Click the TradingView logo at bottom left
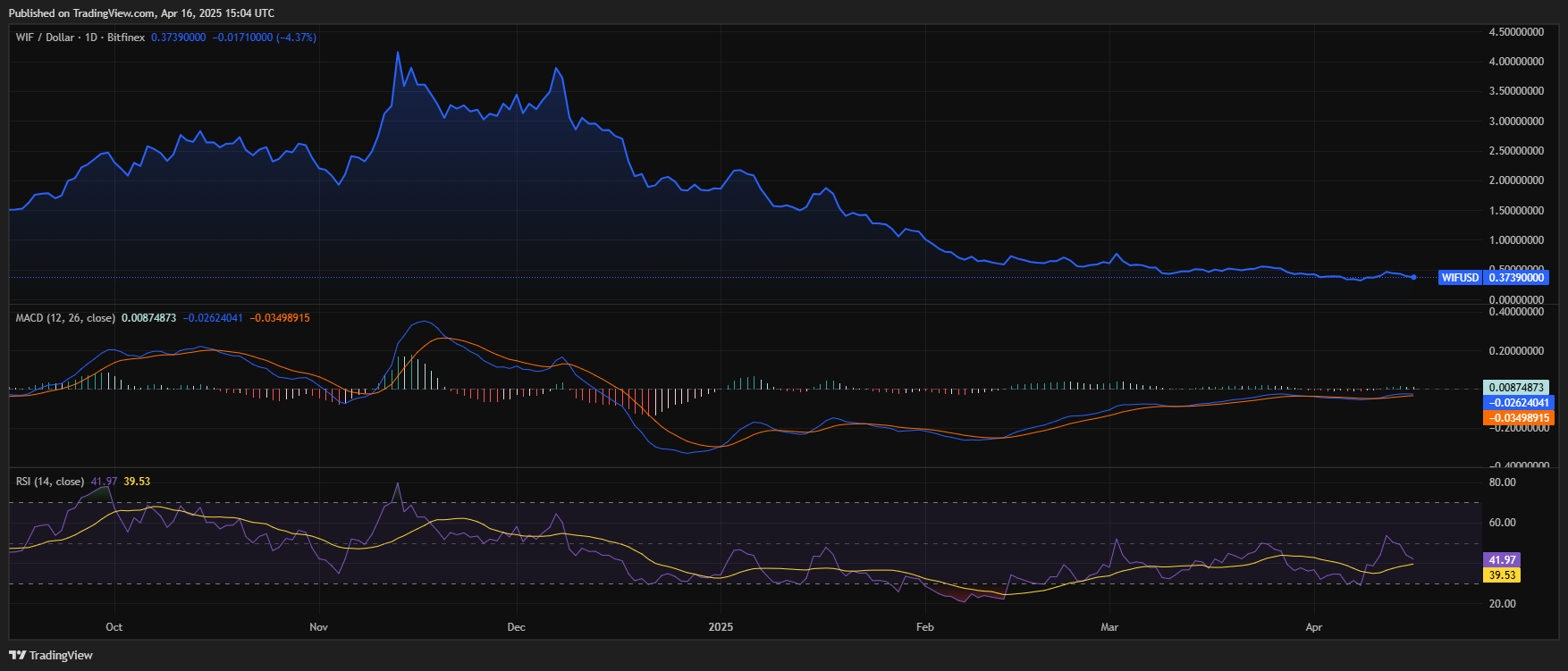Screen dimensions: 1568x671 (51, 655)
